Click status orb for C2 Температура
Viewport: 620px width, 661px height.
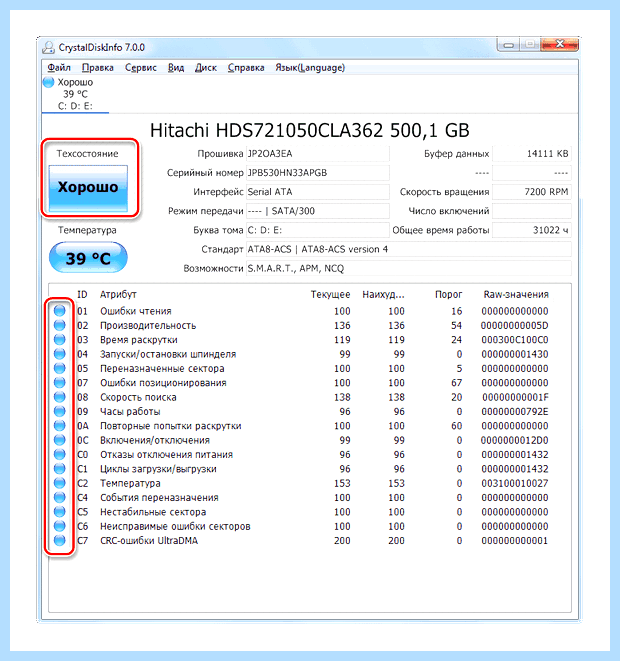(59, 483)
